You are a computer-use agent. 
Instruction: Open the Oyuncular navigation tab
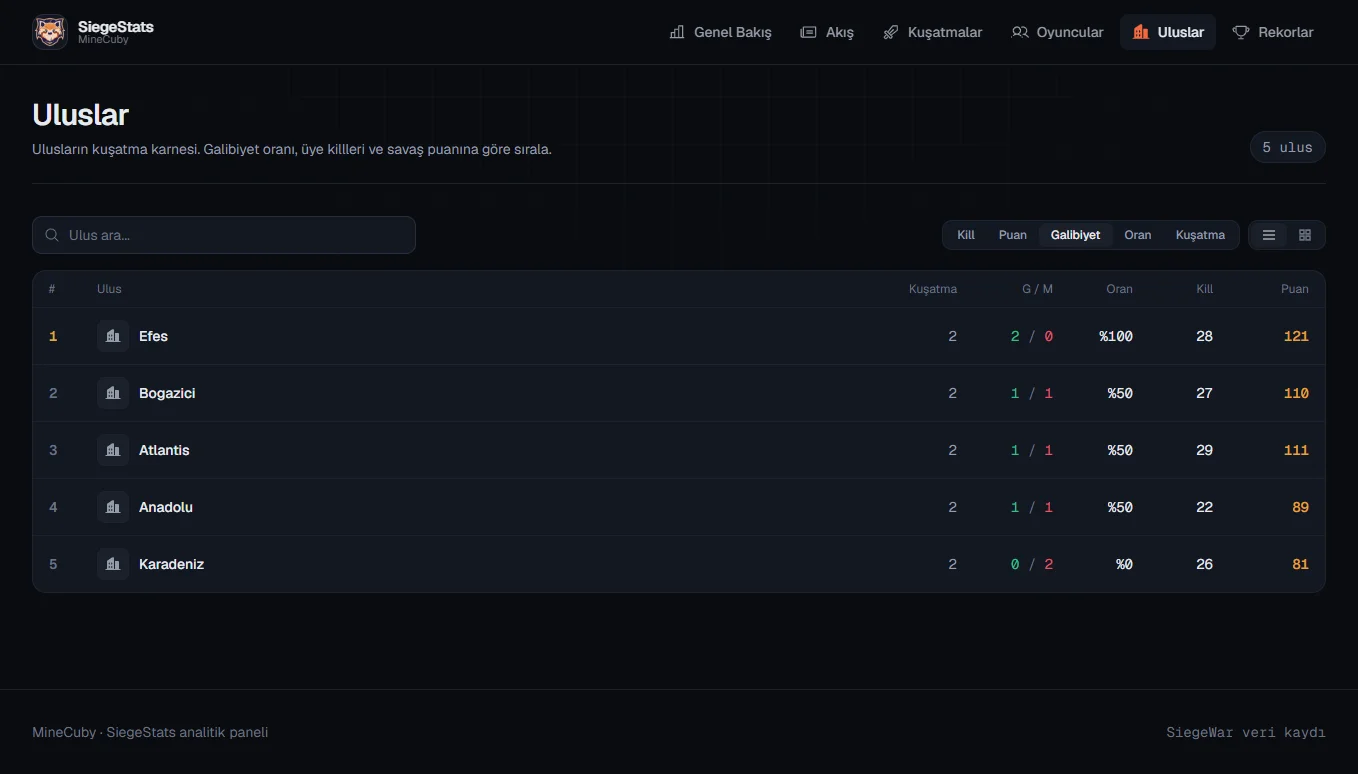pyautogui.click(x=1057, y=32)
